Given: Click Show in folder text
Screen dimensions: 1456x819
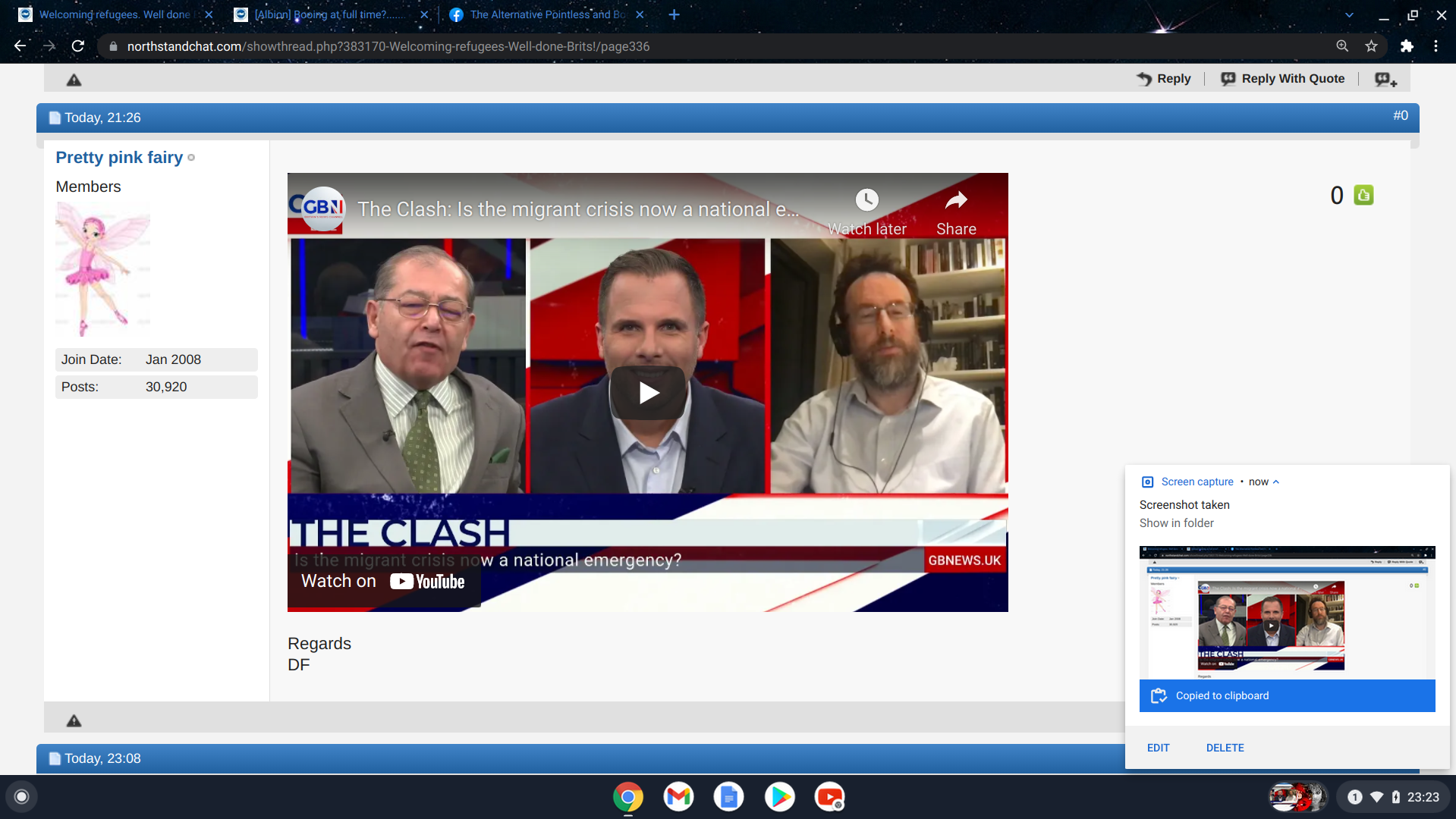Looking at the screenshot, I should pyautogui.click(x=1176, y=523).
